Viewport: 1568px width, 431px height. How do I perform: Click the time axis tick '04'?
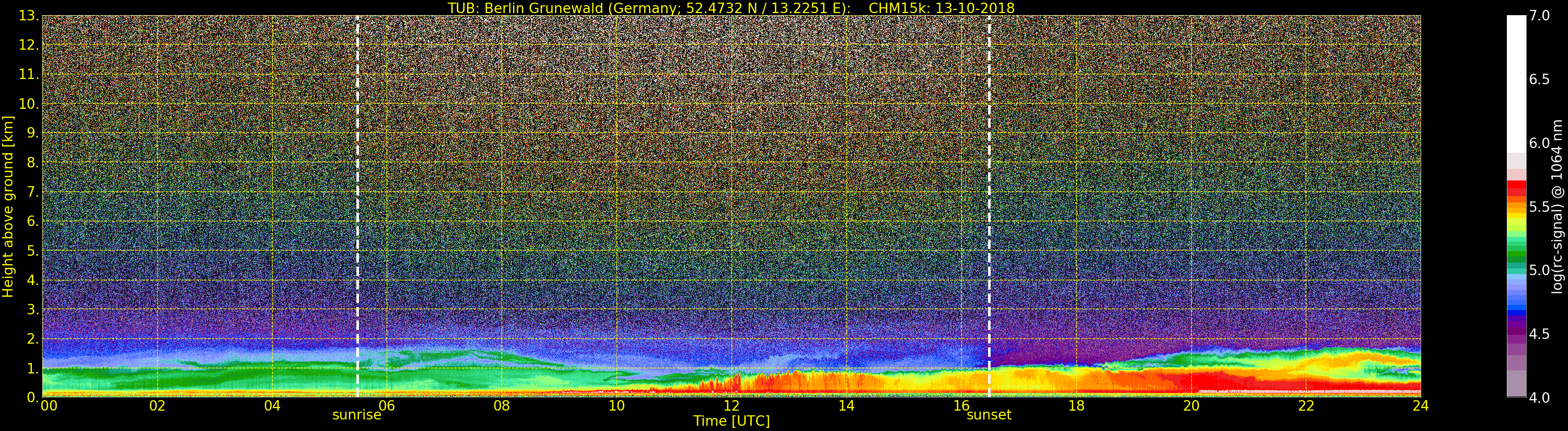[x=272, y=405]
